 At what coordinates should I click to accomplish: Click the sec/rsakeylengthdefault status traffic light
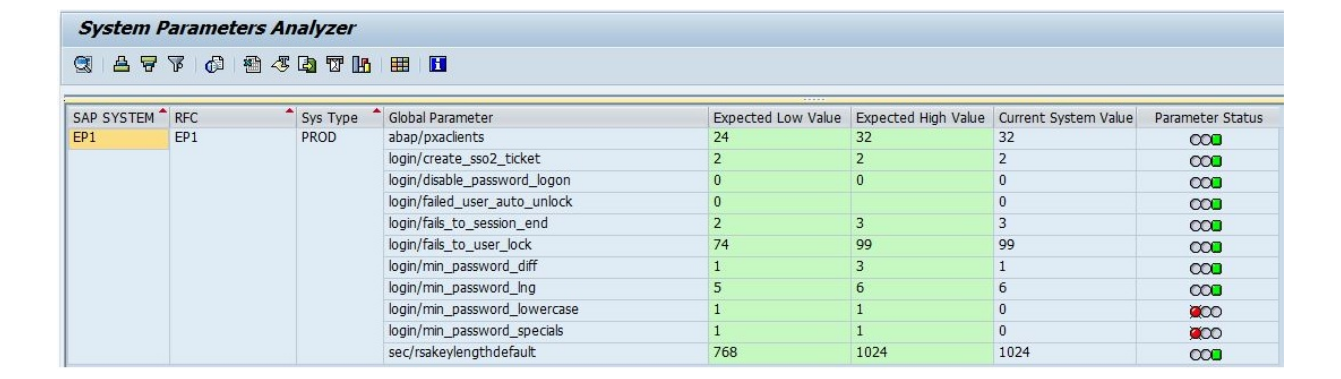tap(1207, 355)
